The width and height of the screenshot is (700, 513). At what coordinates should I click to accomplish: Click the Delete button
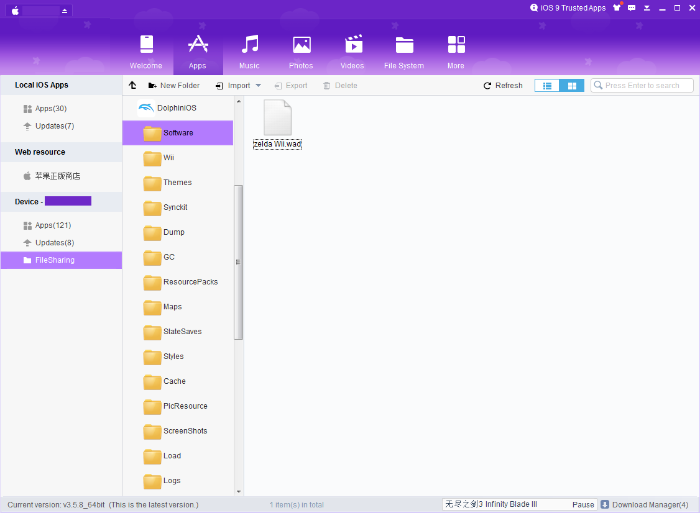coord(340,85)
